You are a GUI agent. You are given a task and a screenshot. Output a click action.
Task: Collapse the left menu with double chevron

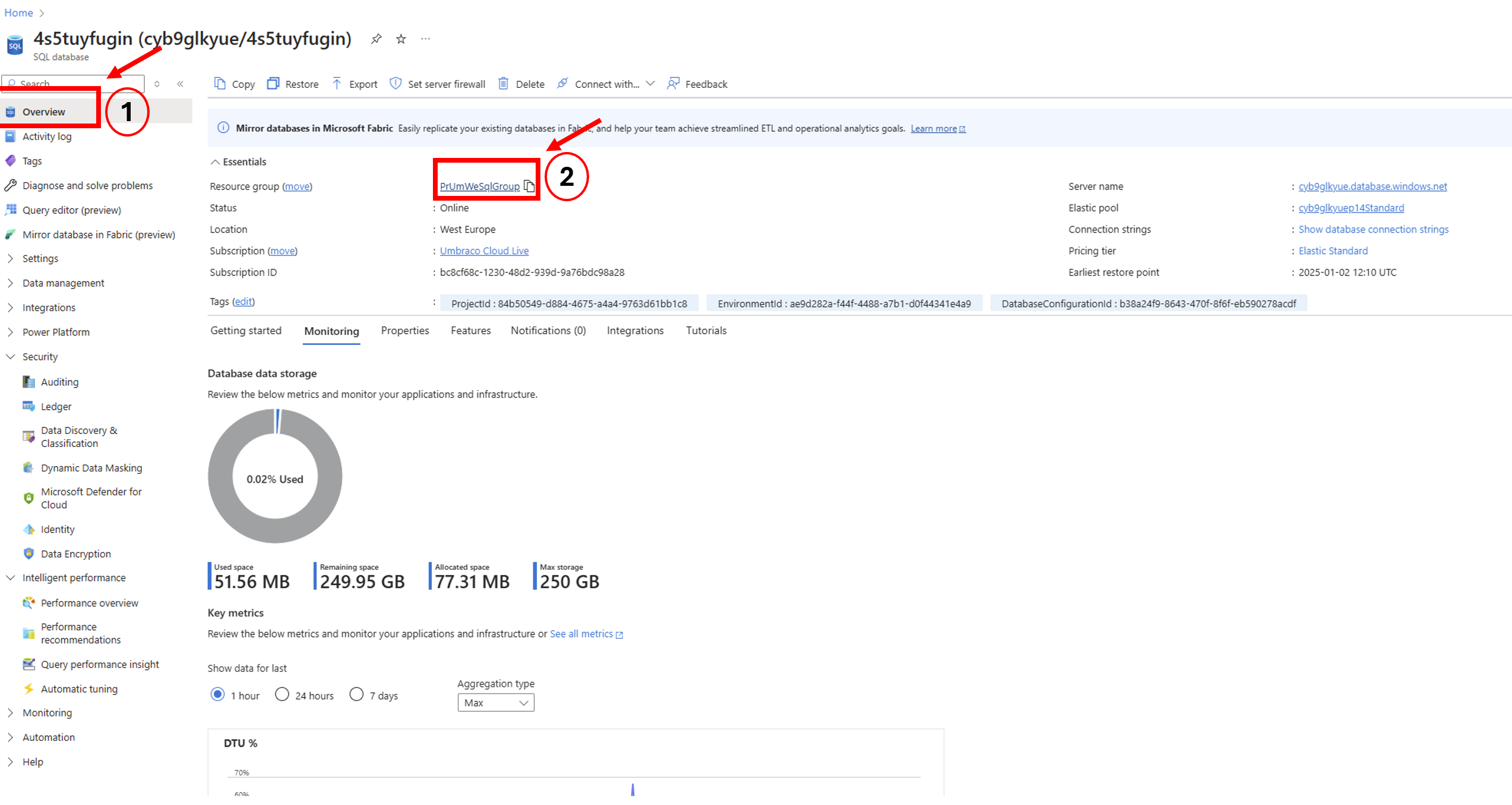coord(180,84)
